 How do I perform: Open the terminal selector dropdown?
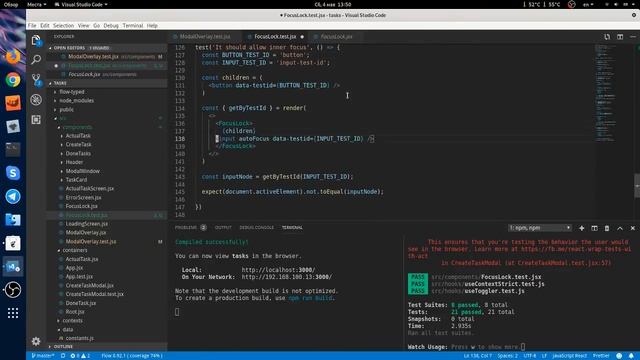pos(539,228)
